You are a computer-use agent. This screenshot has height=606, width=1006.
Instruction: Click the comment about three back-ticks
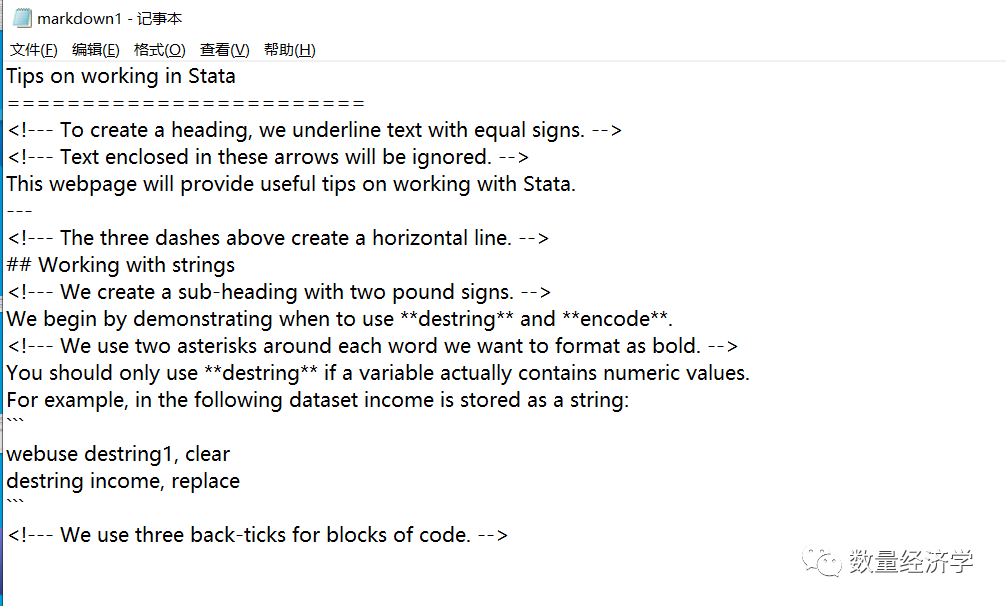click(x=255, y=534)
